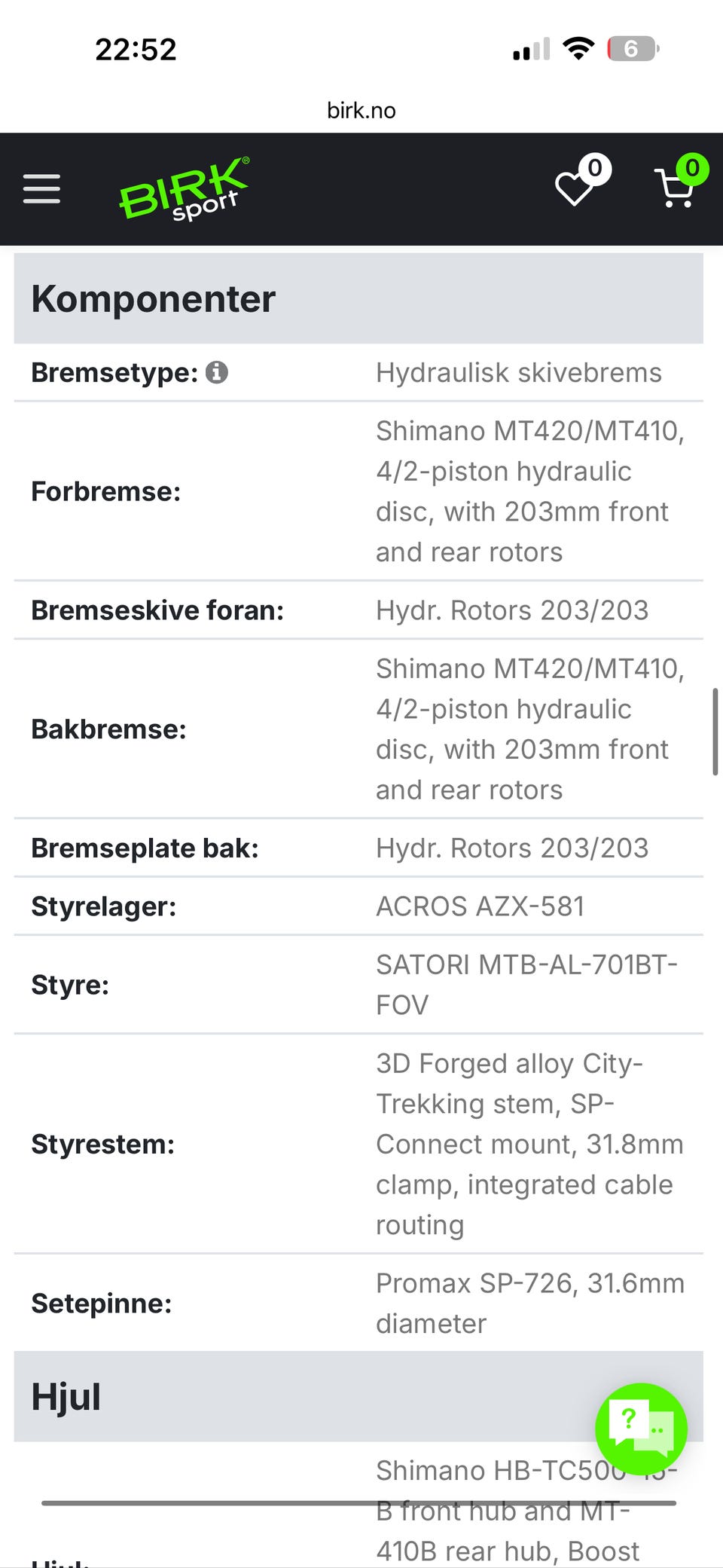
Task: Select the Forbremse row label
Action: tap(106, 491)
